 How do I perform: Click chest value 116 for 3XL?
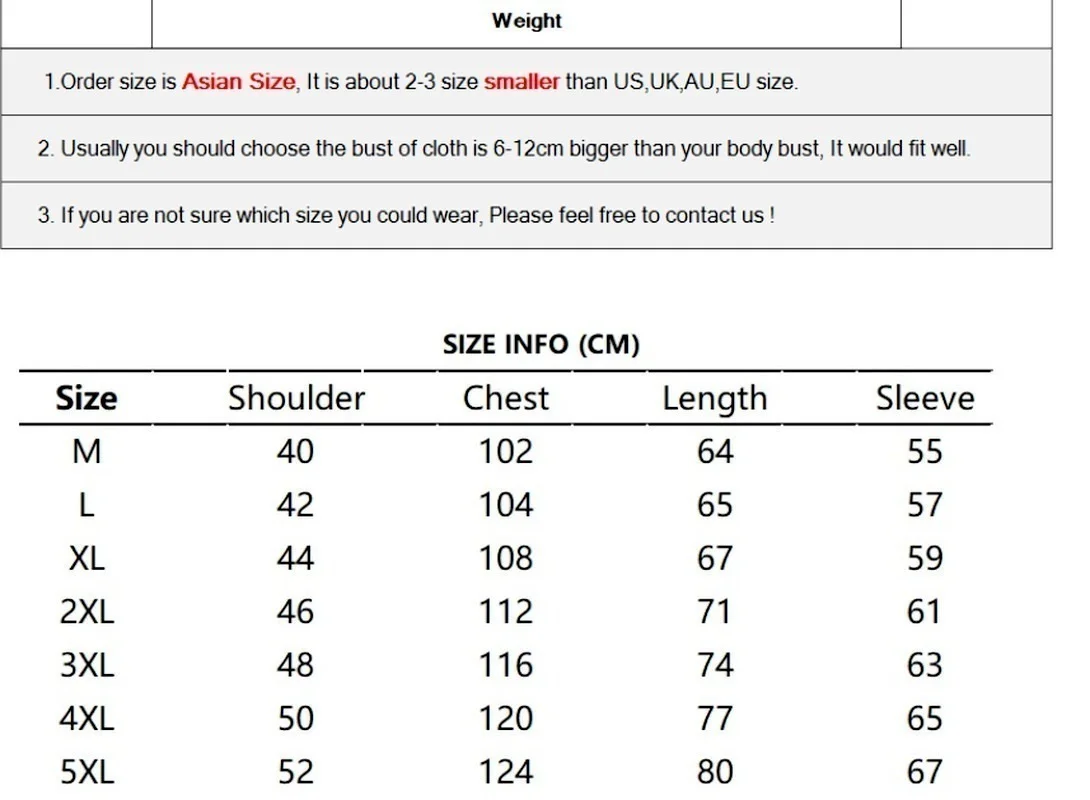coord(506,665)
